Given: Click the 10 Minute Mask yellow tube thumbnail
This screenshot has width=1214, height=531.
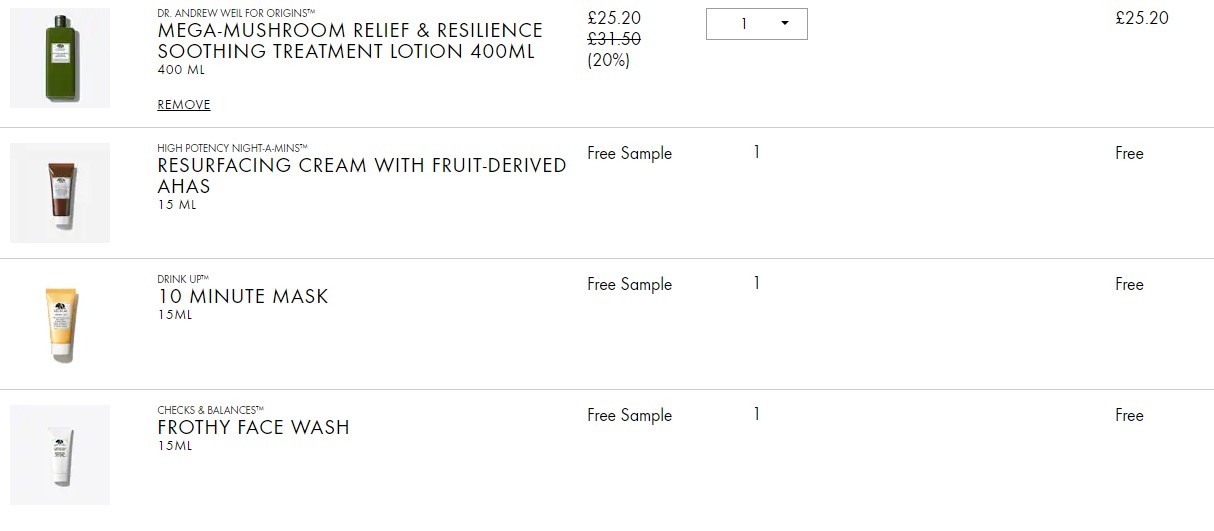Looking at the screenshot, I should [x=60, y=324].
